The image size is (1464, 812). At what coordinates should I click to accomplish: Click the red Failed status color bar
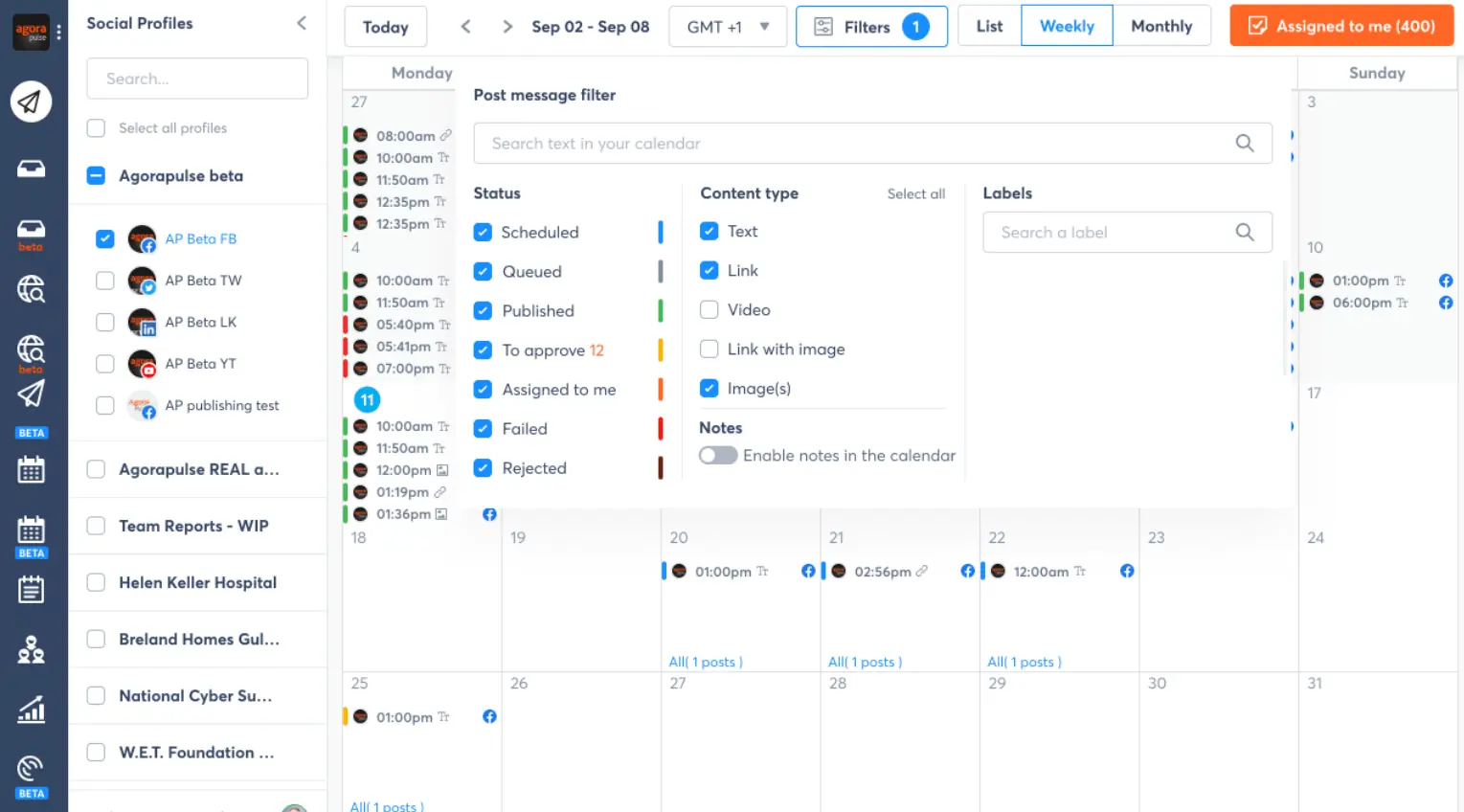[x=661, y=429]
